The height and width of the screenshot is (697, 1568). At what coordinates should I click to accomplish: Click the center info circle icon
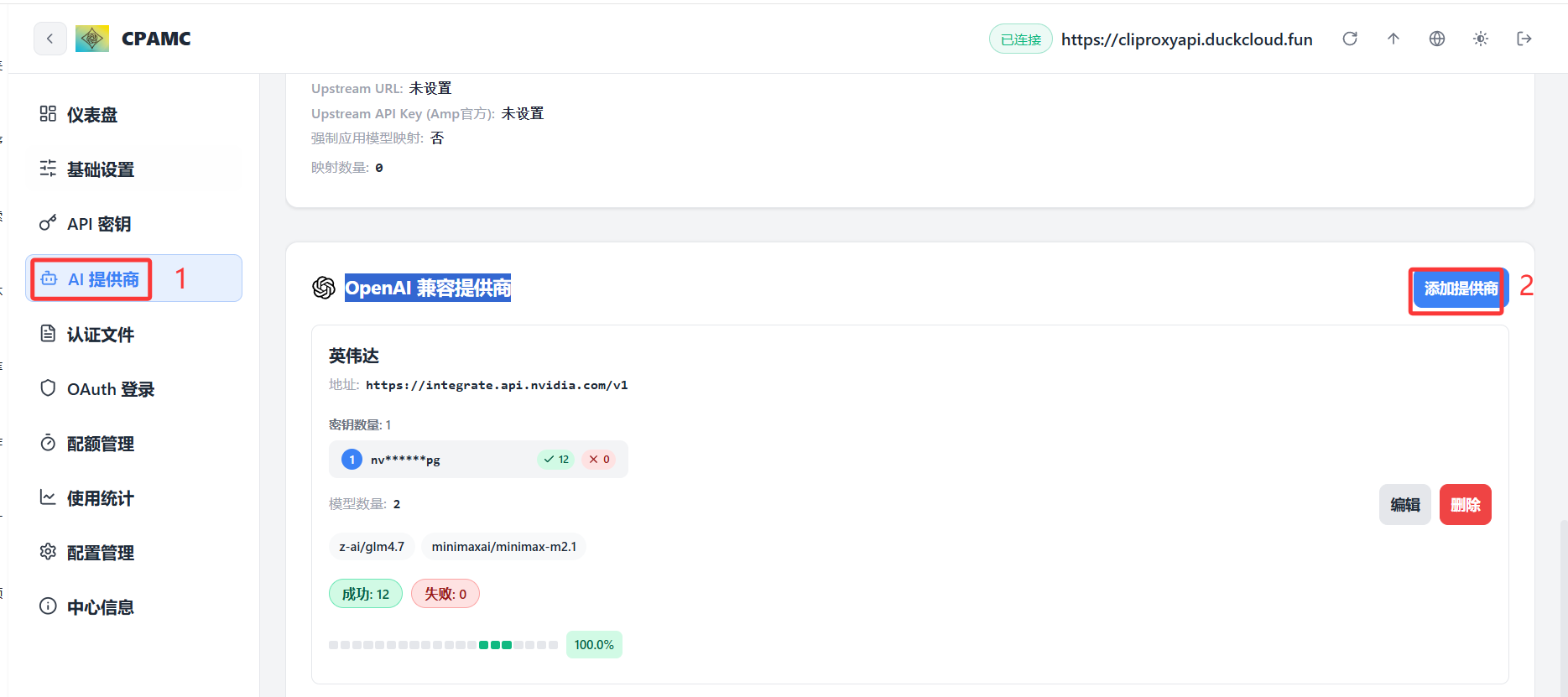point(48,606)
